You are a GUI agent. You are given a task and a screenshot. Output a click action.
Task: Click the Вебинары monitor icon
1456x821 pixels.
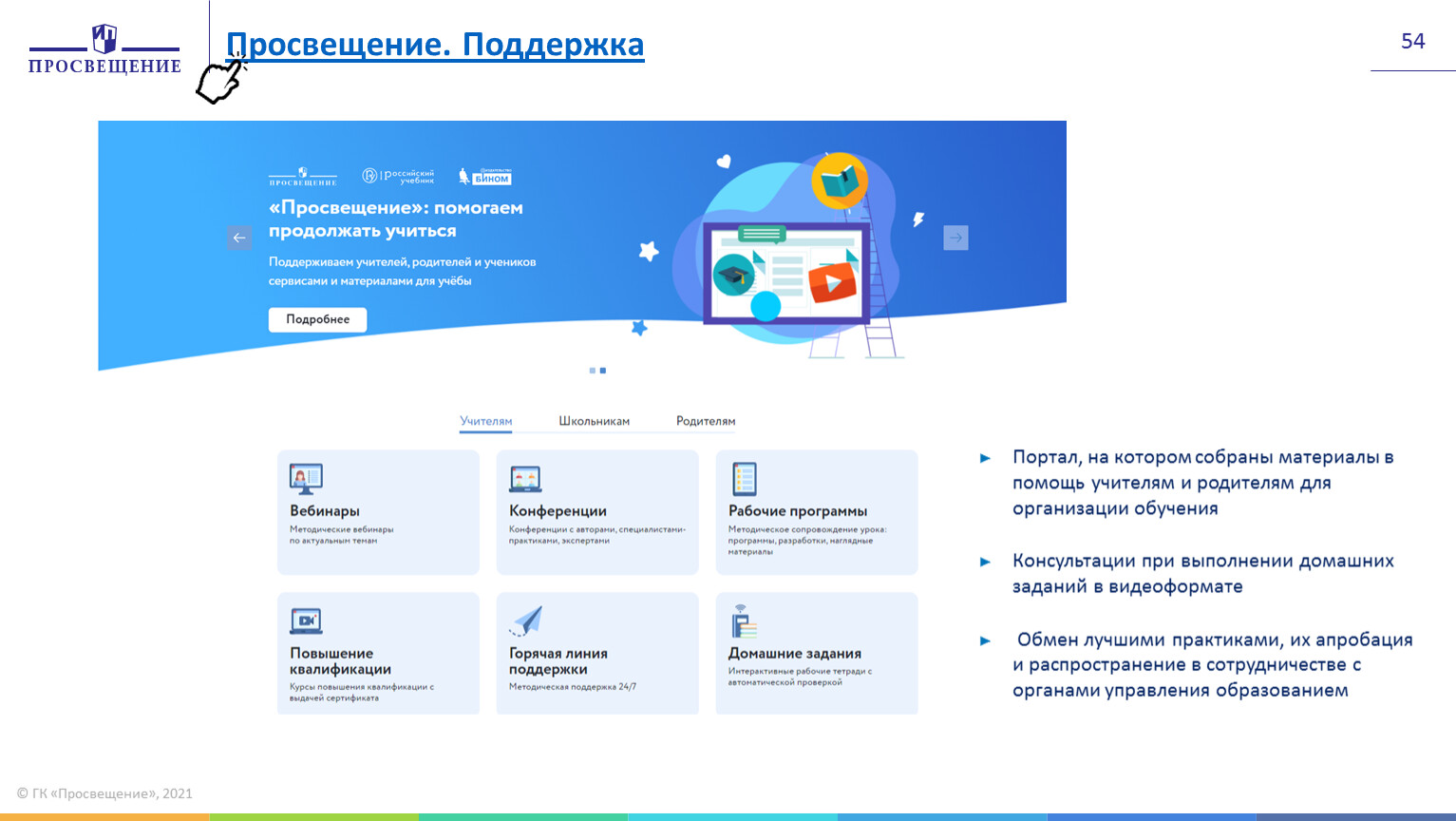[x=306, y=479]
